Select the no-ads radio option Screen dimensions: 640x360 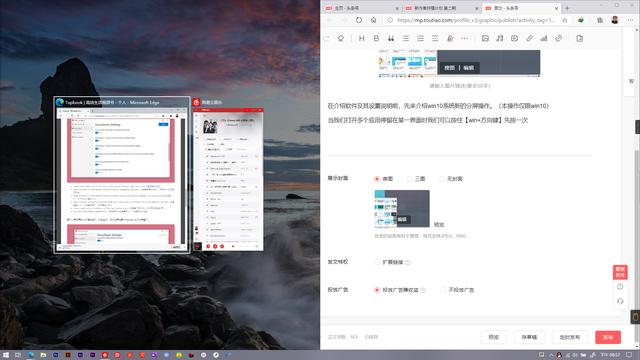[443, 290]
